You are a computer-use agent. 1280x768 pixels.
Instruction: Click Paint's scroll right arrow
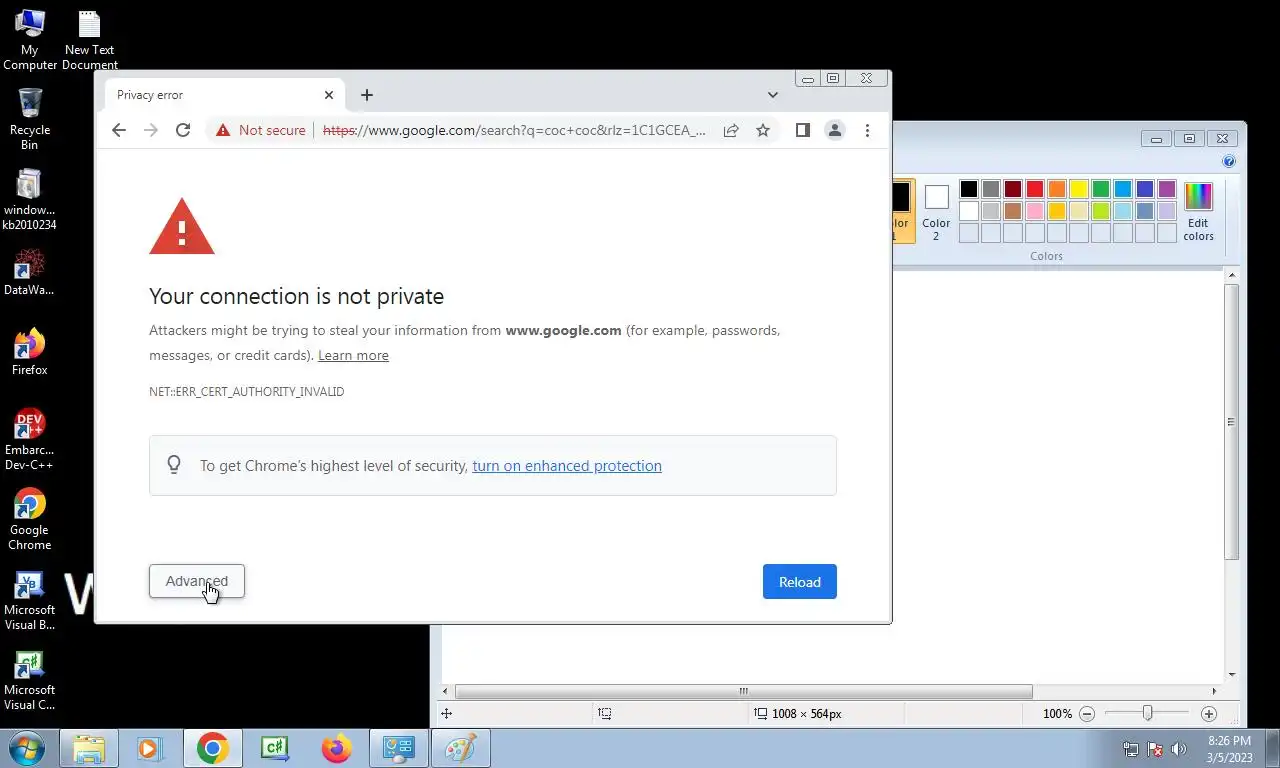1214,691
